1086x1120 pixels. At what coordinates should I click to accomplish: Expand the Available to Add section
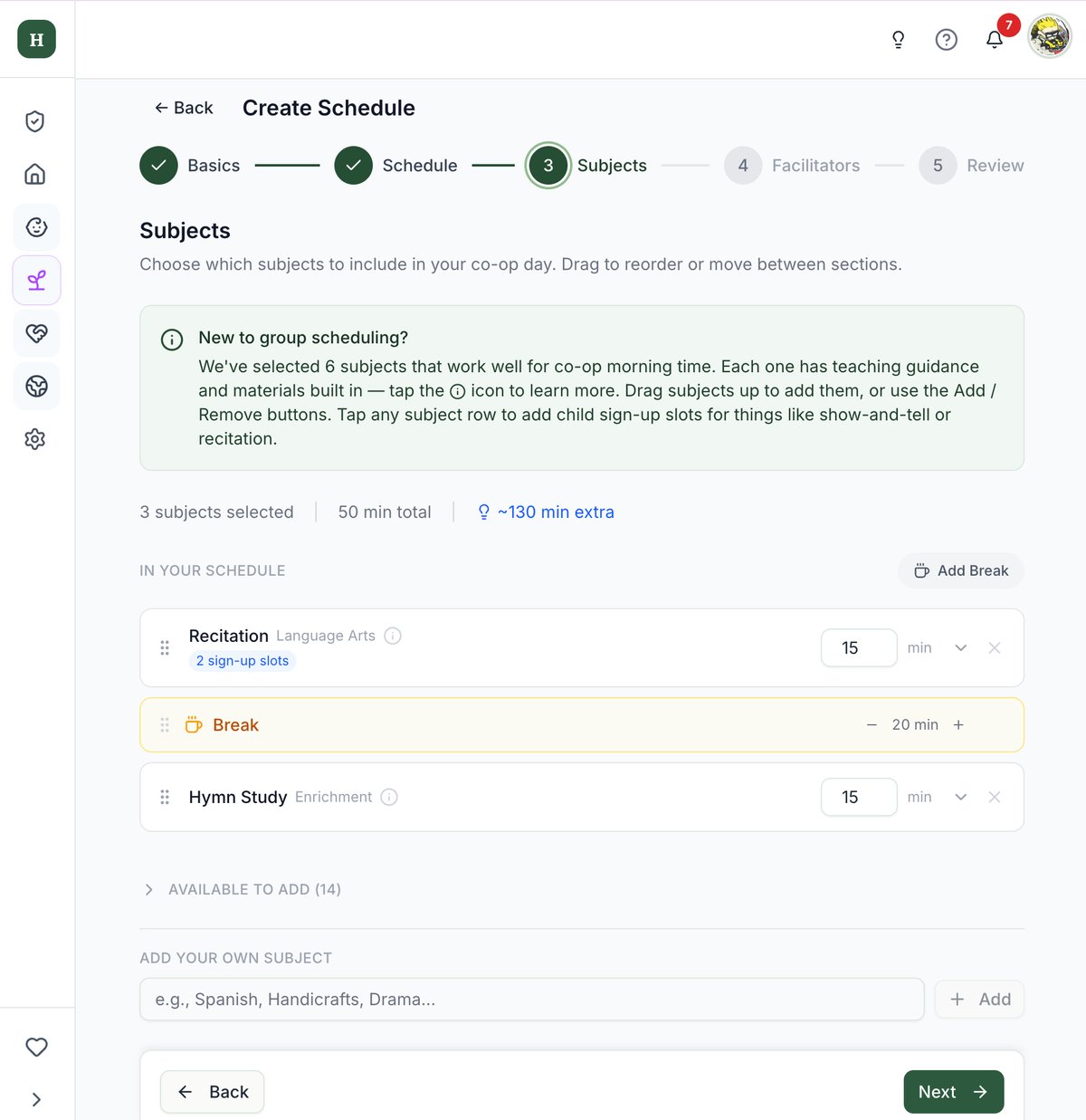[x=241, y=889]
